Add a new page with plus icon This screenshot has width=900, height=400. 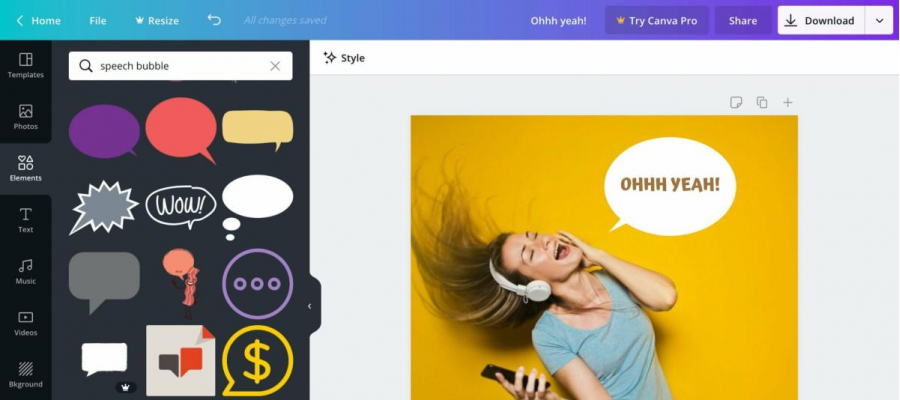point(788,102)
